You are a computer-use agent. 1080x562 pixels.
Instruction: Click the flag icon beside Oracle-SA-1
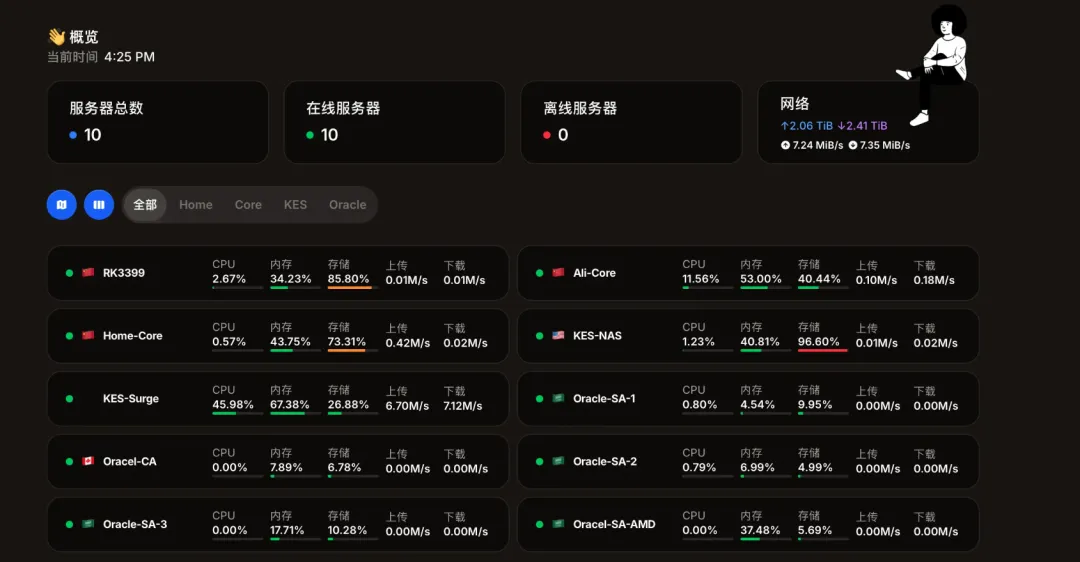point(558,399)
